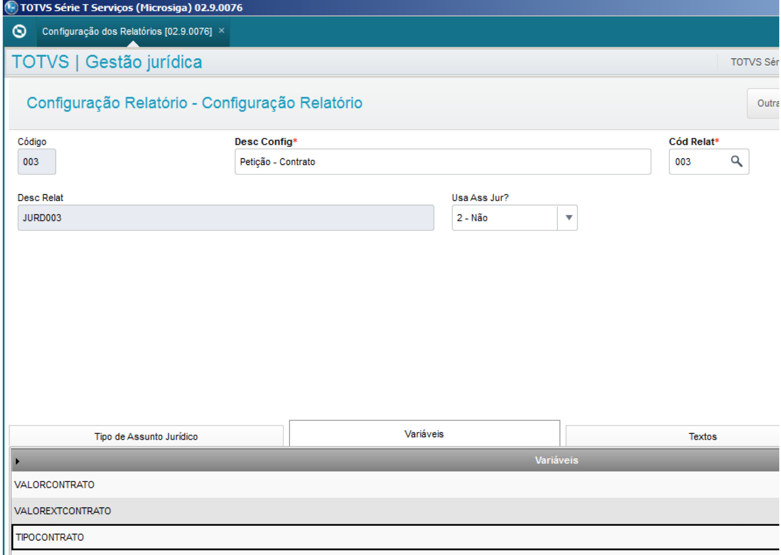This screenshot has height=555, width=781.
Task: Select the TIPOCONTRATO row
Action: tap(395, 537)
